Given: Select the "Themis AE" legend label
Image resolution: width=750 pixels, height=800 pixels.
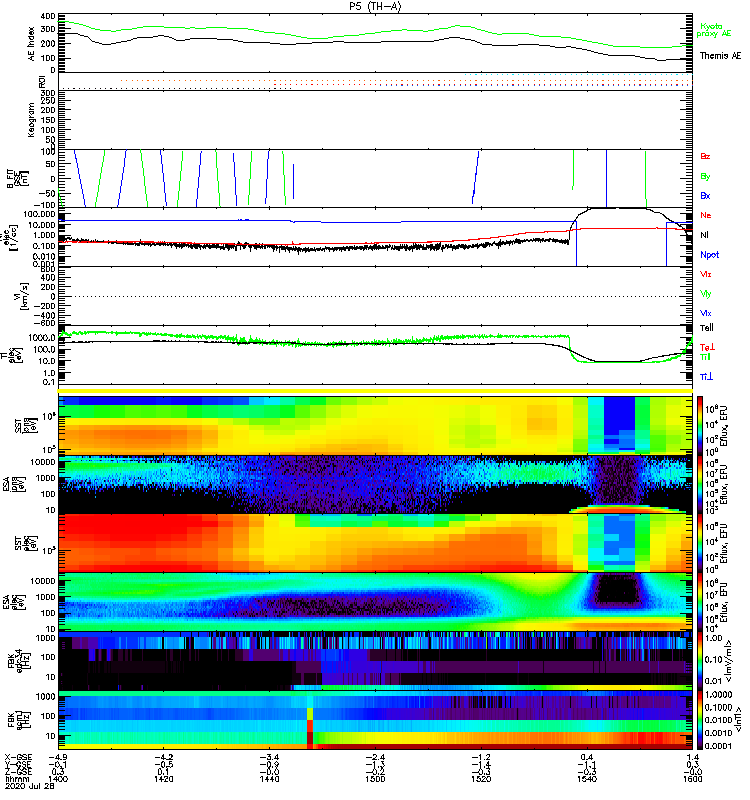Looking at the screenshot, I should [720, 56].
